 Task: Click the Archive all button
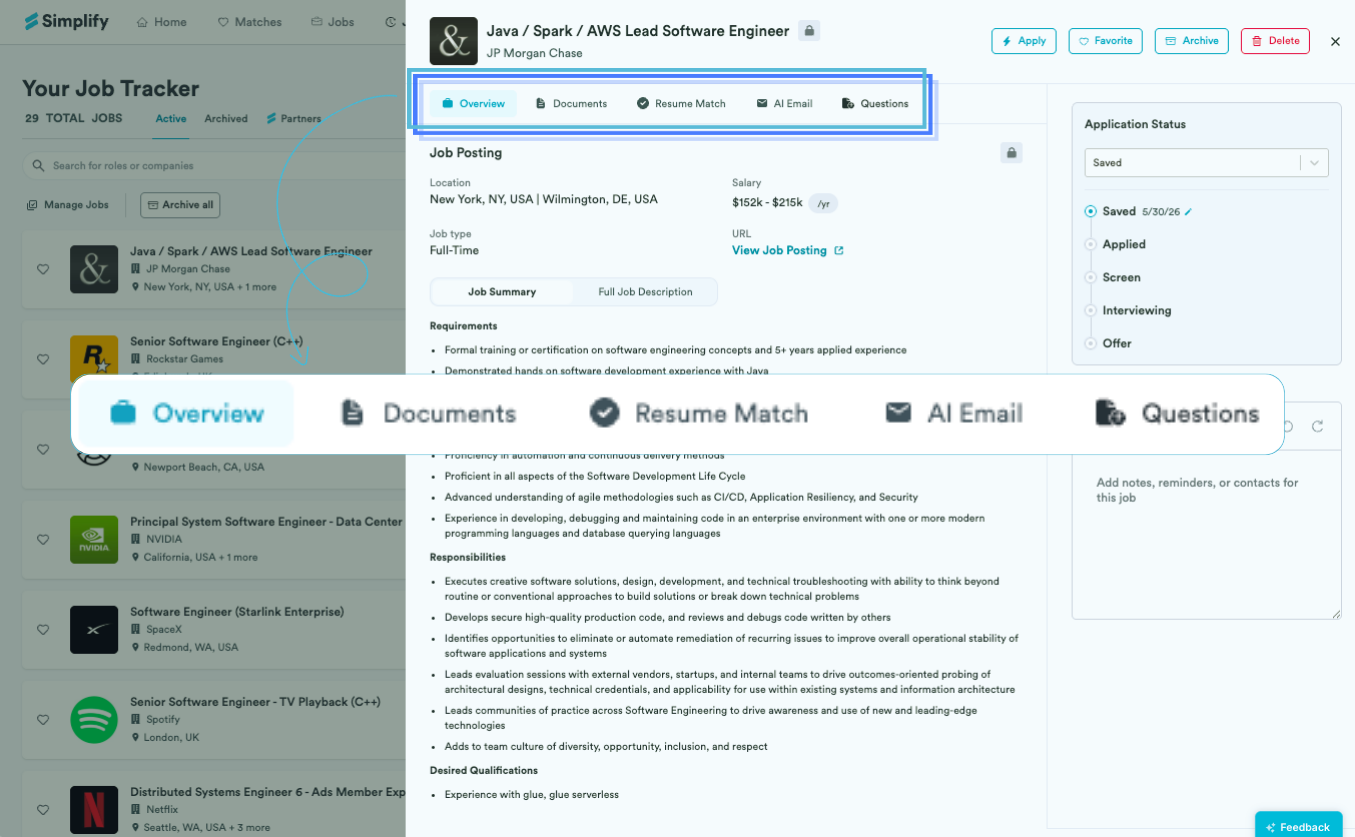[x=180, y=205]
